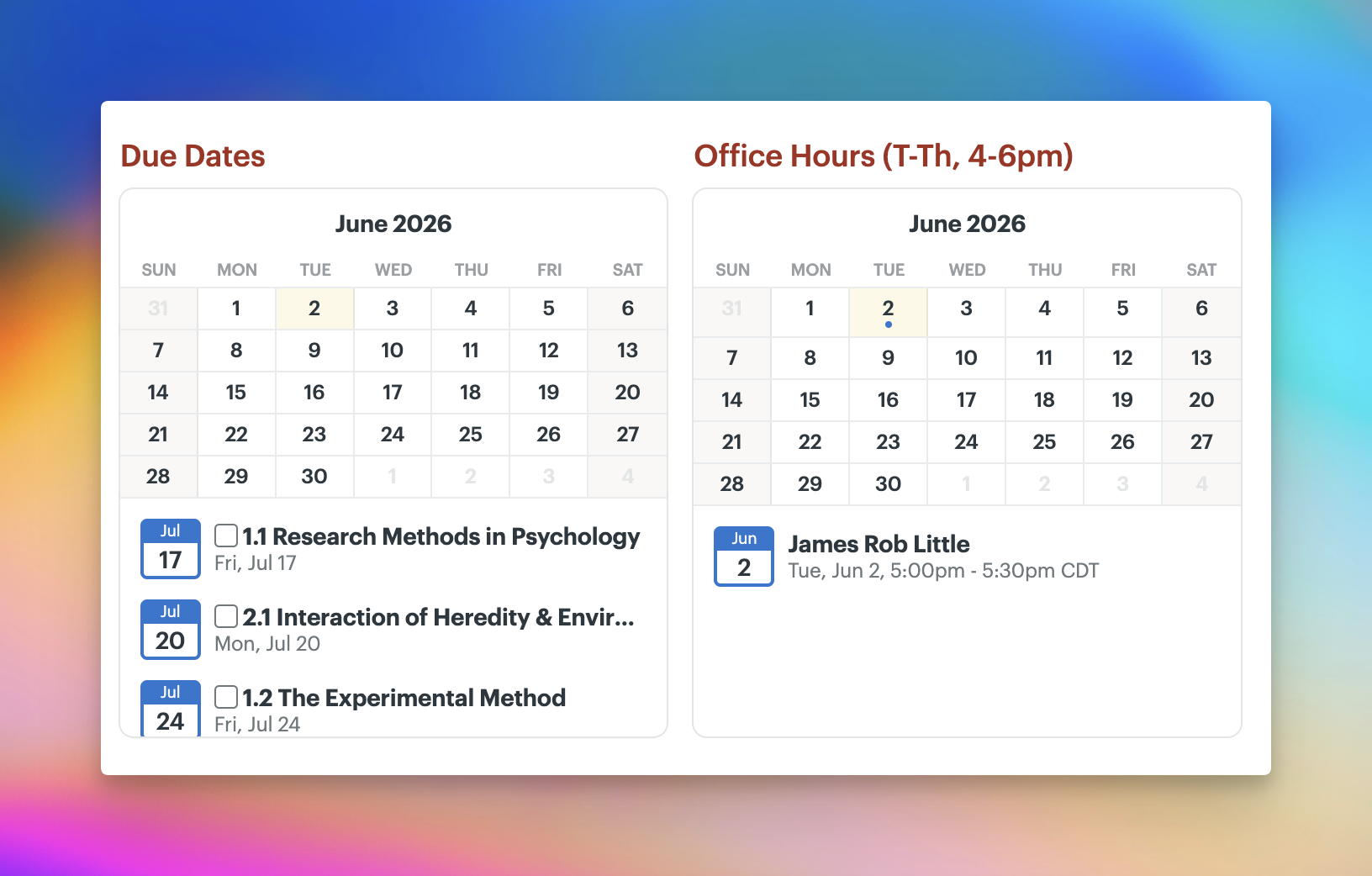The height and width of the screenshot is (876, 1372).
Task: Click June 2026 title of Office Hours calendar
Action: (967, 224)
